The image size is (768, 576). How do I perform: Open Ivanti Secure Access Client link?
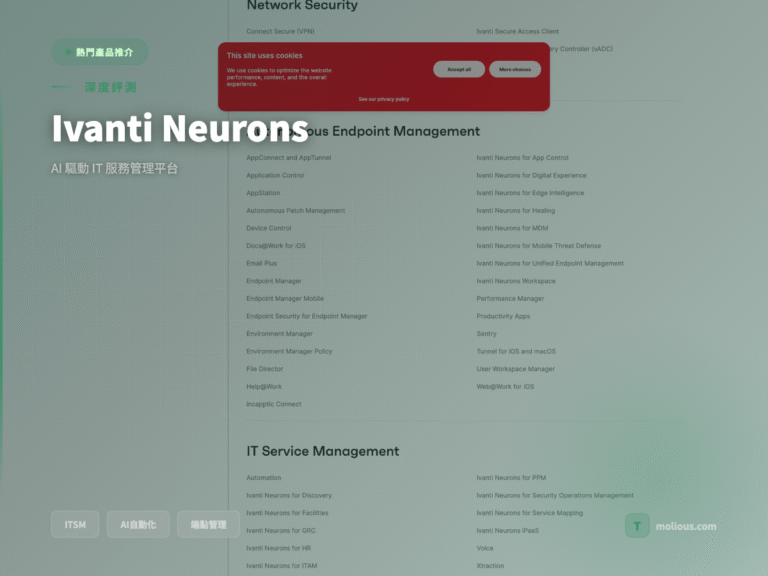(517, 31)
